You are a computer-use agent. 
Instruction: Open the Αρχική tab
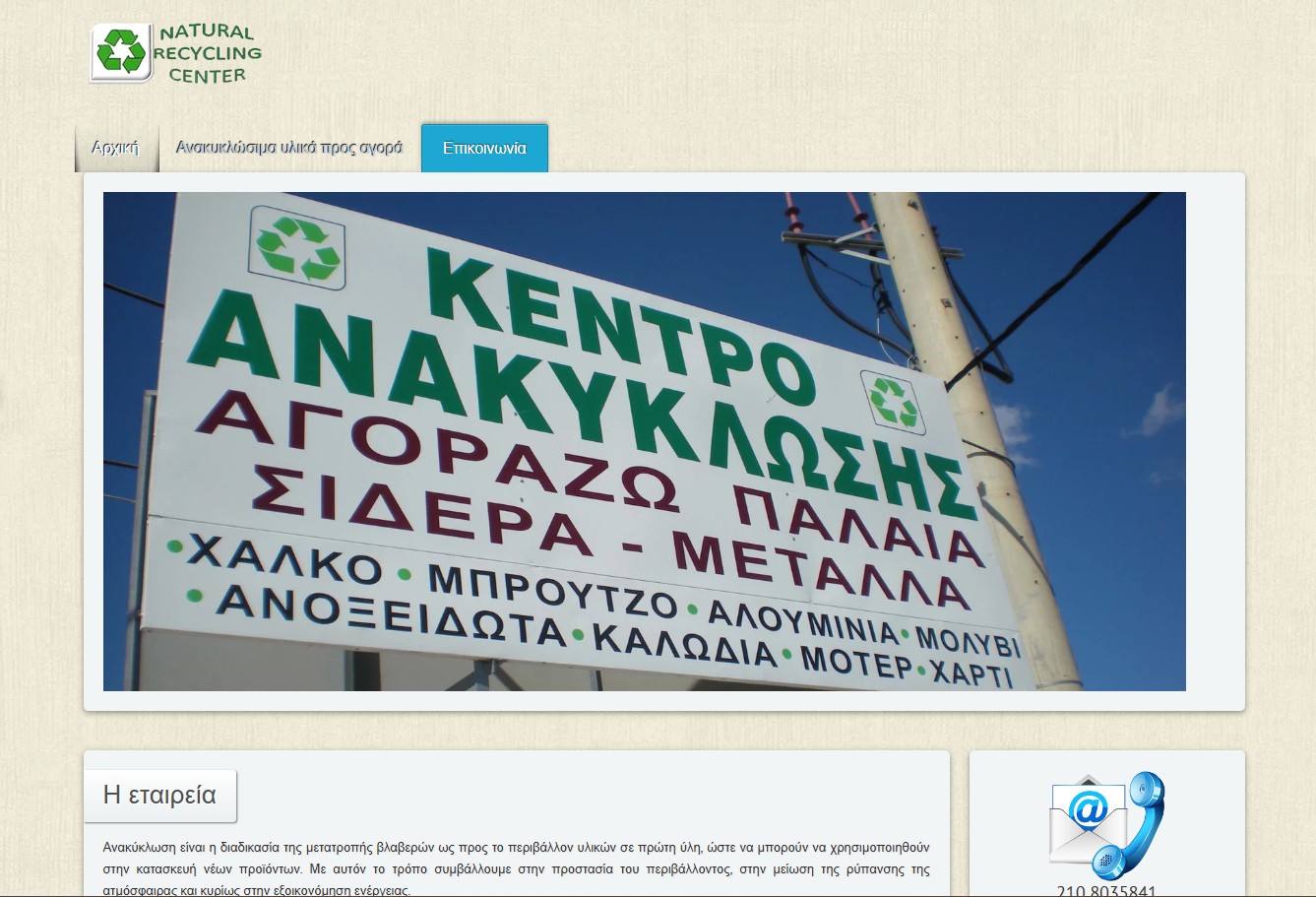pos(115,148)
